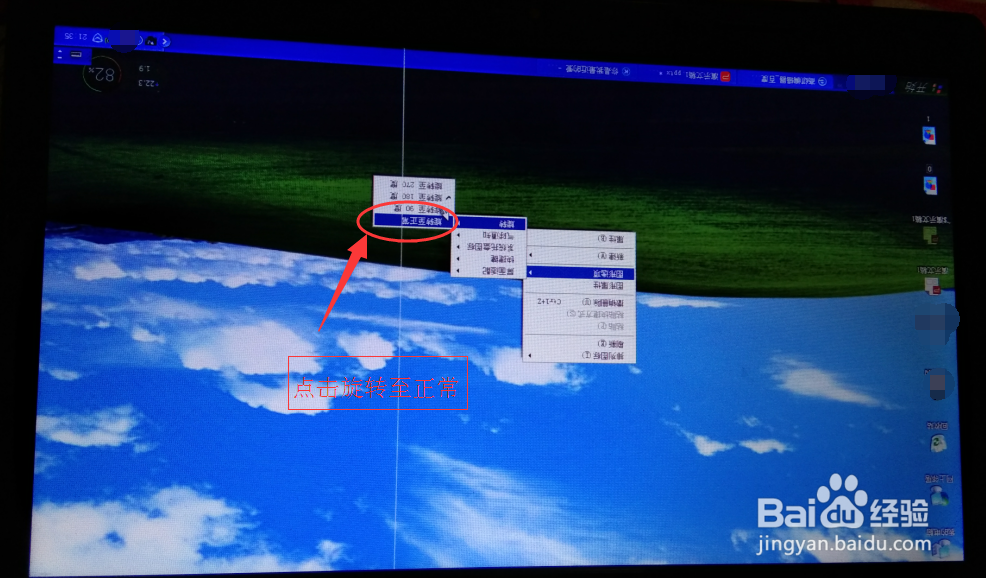Open the desktop icon labeled 1

[928, 135]
